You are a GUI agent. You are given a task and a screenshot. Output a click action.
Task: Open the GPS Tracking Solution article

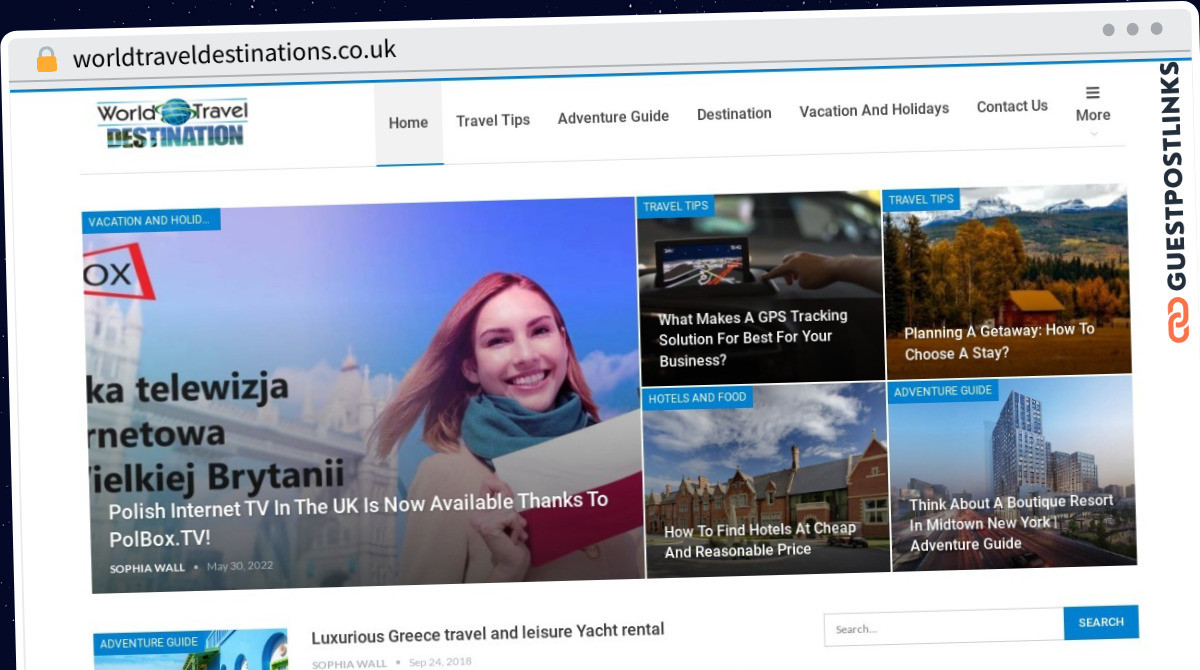(753, 338)
